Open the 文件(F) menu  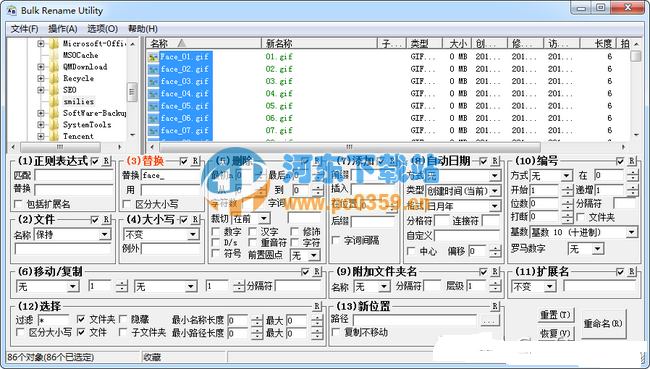point(24,29)
